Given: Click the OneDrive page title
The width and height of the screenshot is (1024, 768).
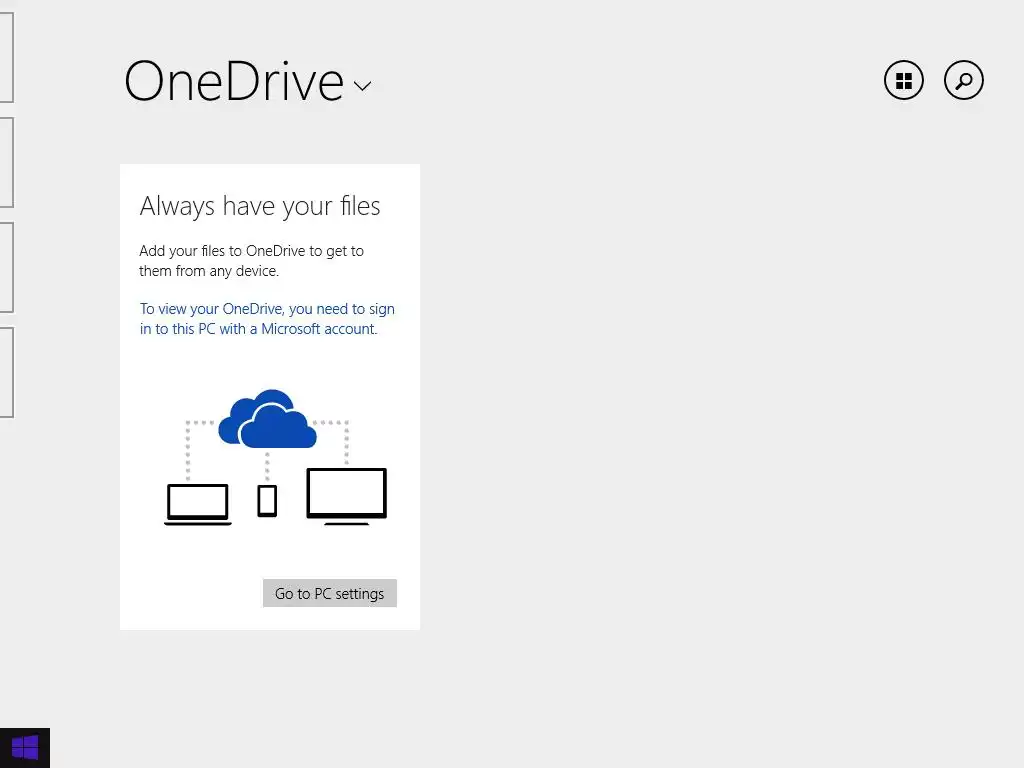Looking at the screenshot, I should (x=234, y=81).
